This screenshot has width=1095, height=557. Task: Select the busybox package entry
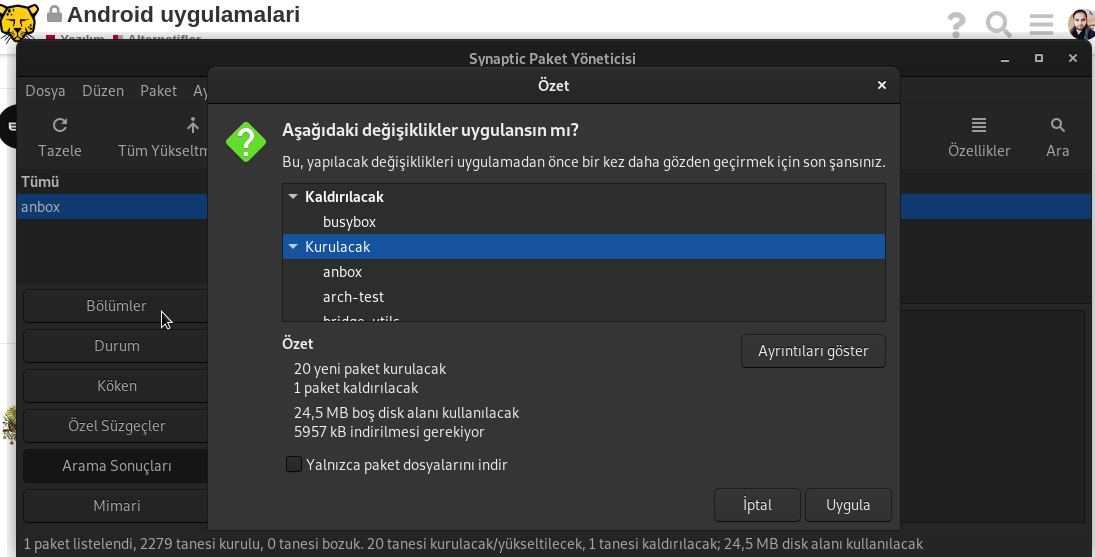[x=349, y=222]
